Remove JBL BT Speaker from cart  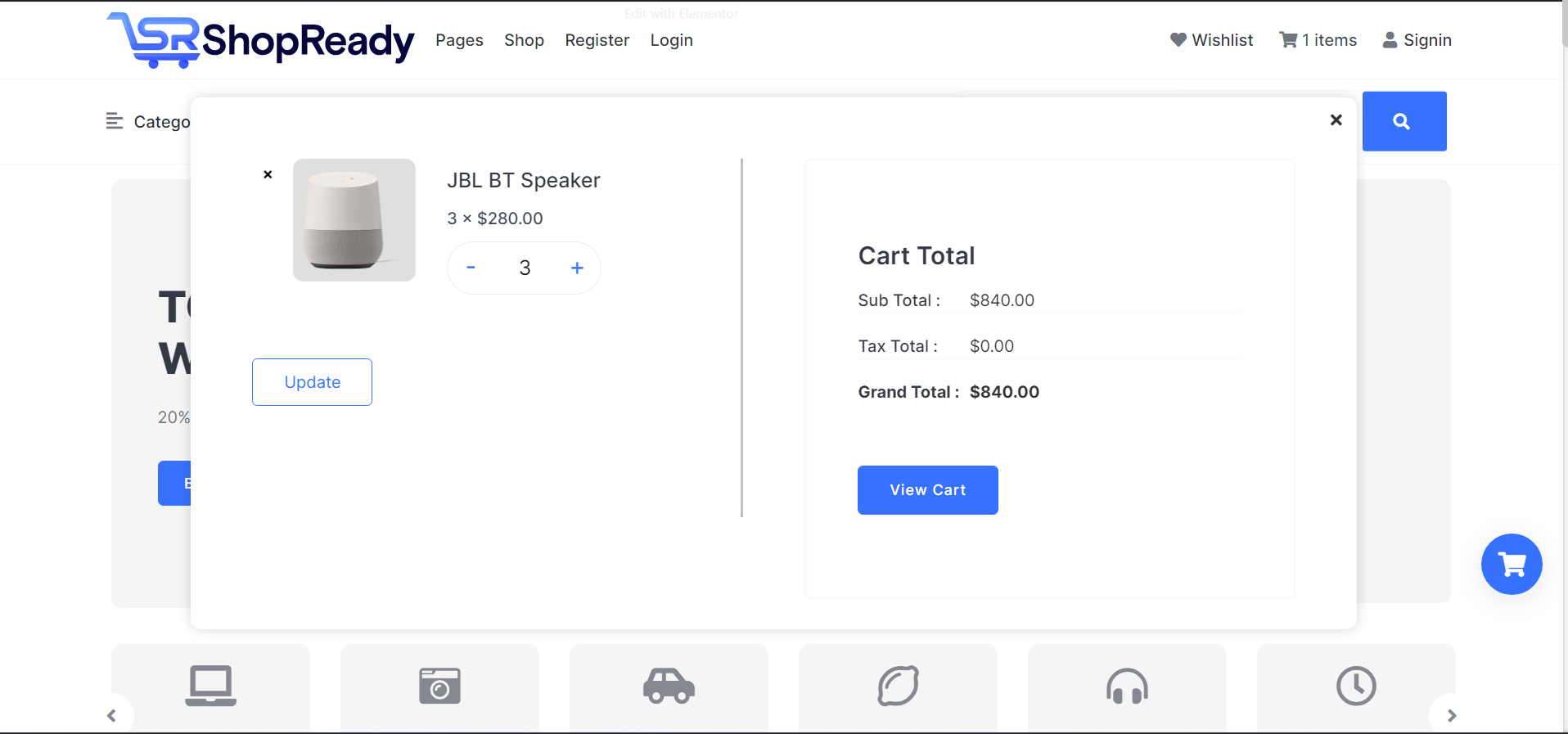pyautogui.click(x=268, y=174)
